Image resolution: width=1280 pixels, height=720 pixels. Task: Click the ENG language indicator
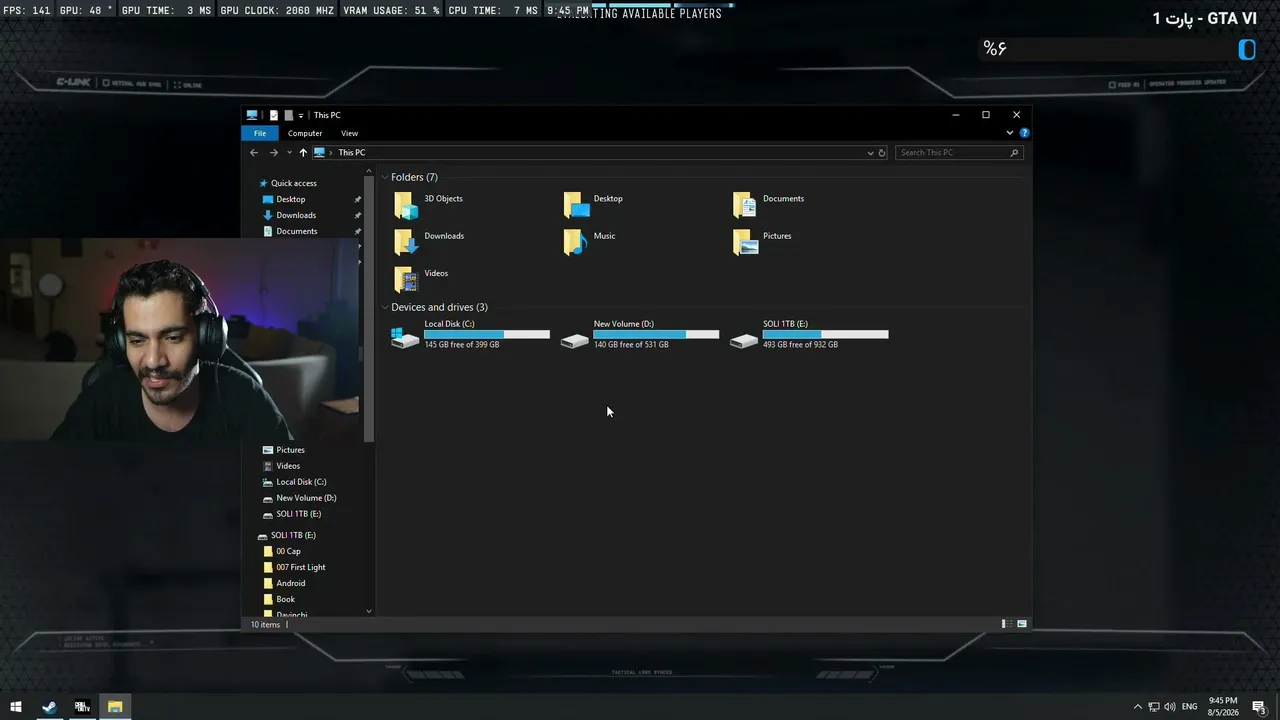[1189, 707]
